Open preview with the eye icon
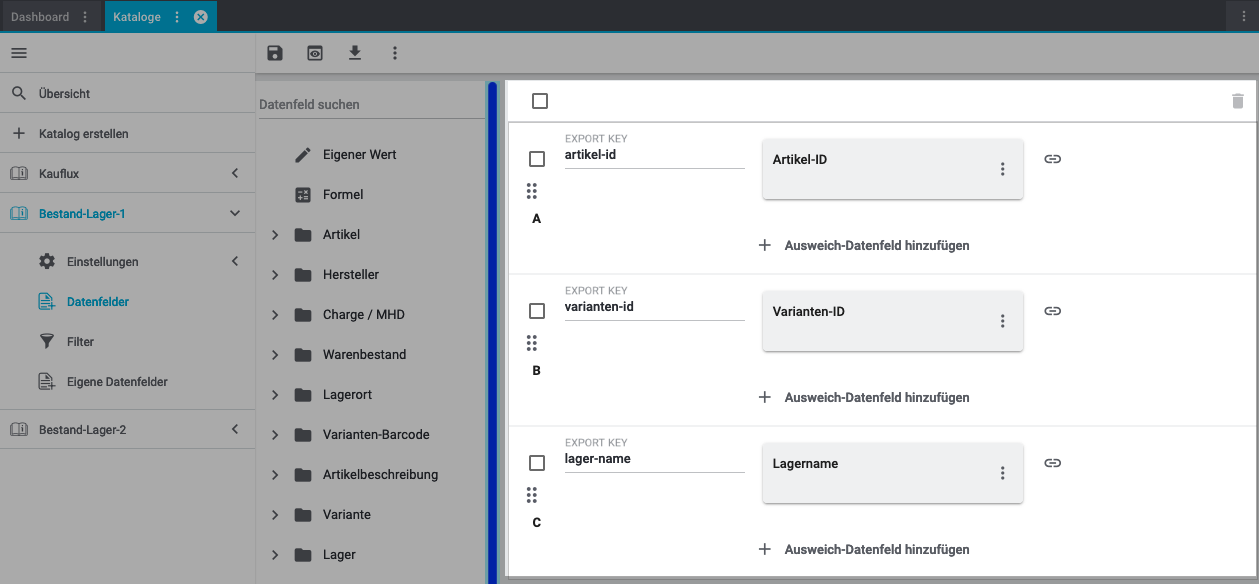 click(x=315, y=53)
